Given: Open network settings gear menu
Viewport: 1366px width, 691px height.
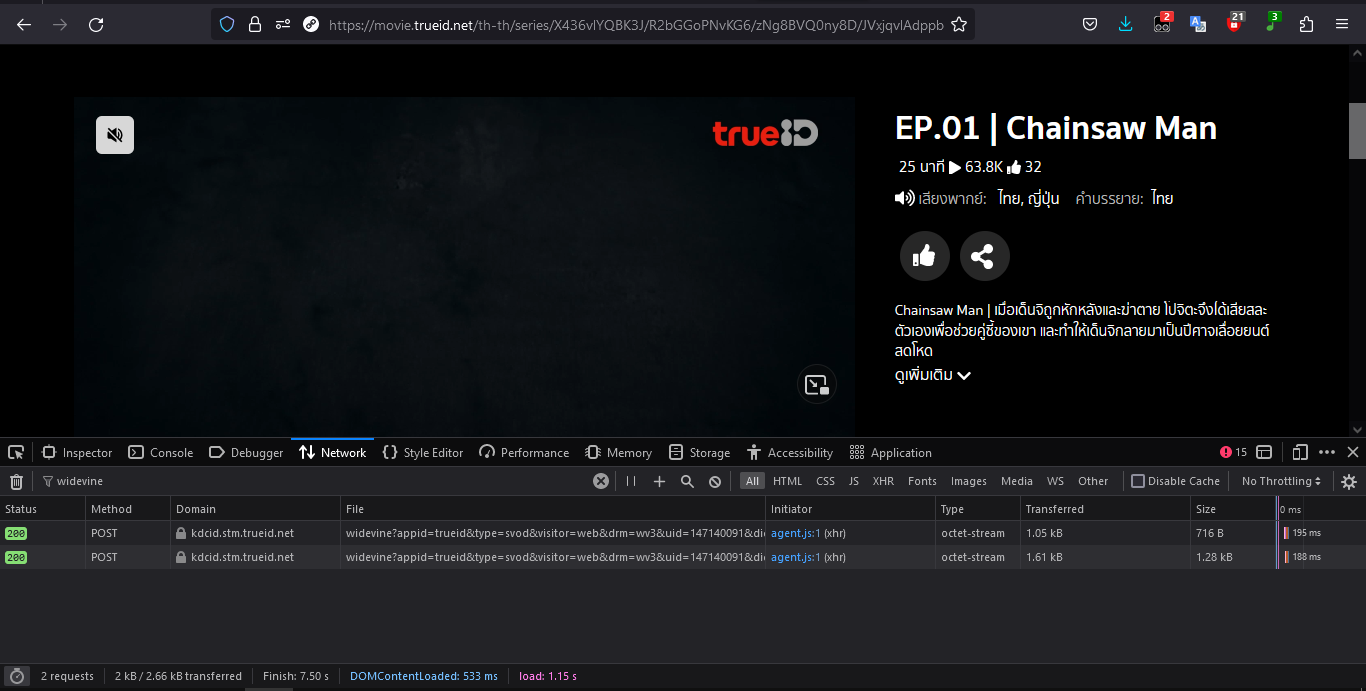Looking at the screenshot, I should 1349,481.
